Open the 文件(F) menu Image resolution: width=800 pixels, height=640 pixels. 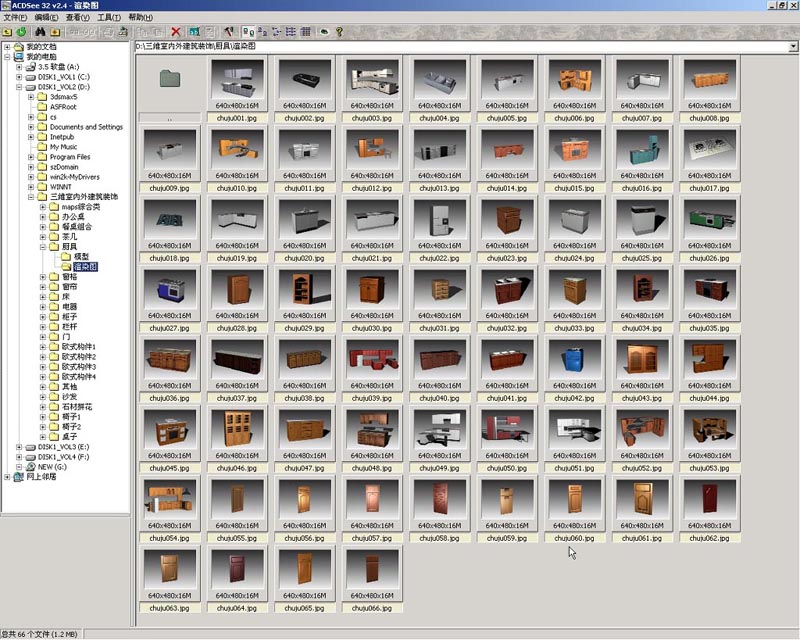pyautogui.click(x=15, y=18)
